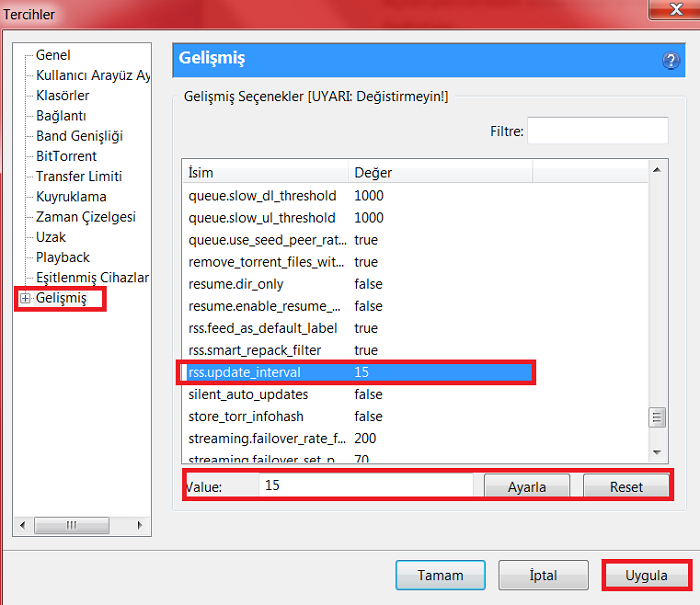Apply changes with the Uygula button
This screenshot has width=700, height=605.
pos(646,575)
